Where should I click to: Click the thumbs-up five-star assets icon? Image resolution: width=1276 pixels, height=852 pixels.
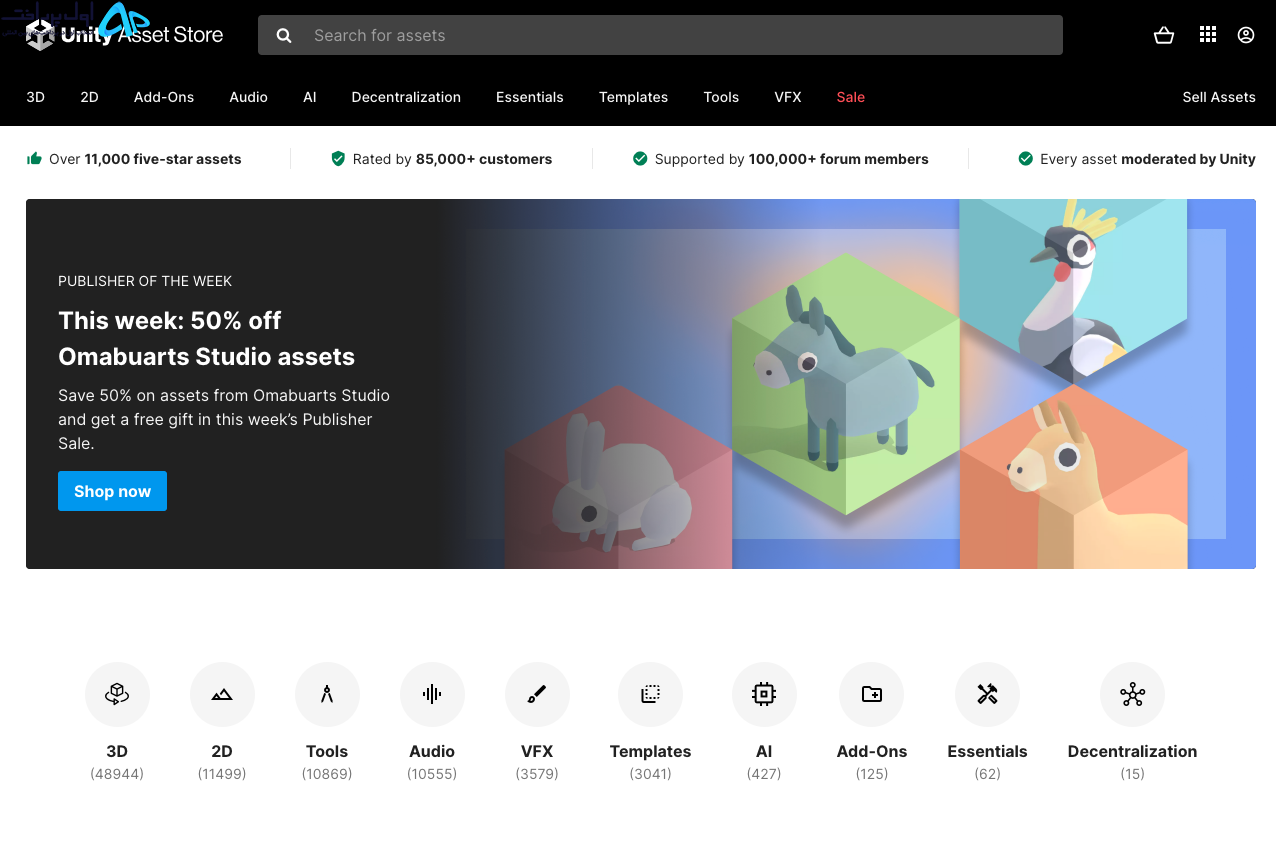(34, 158)
